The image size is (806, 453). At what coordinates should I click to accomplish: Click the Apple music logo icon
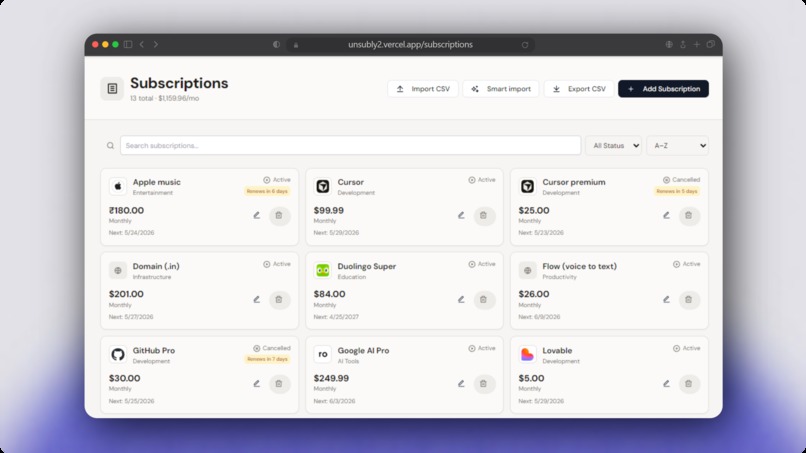pos(118,186)
